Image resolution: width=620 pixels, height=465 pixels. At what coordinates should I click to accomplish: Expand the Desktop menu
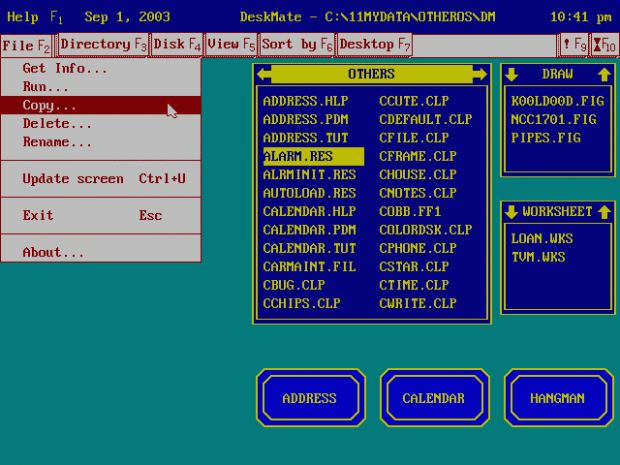375,45
